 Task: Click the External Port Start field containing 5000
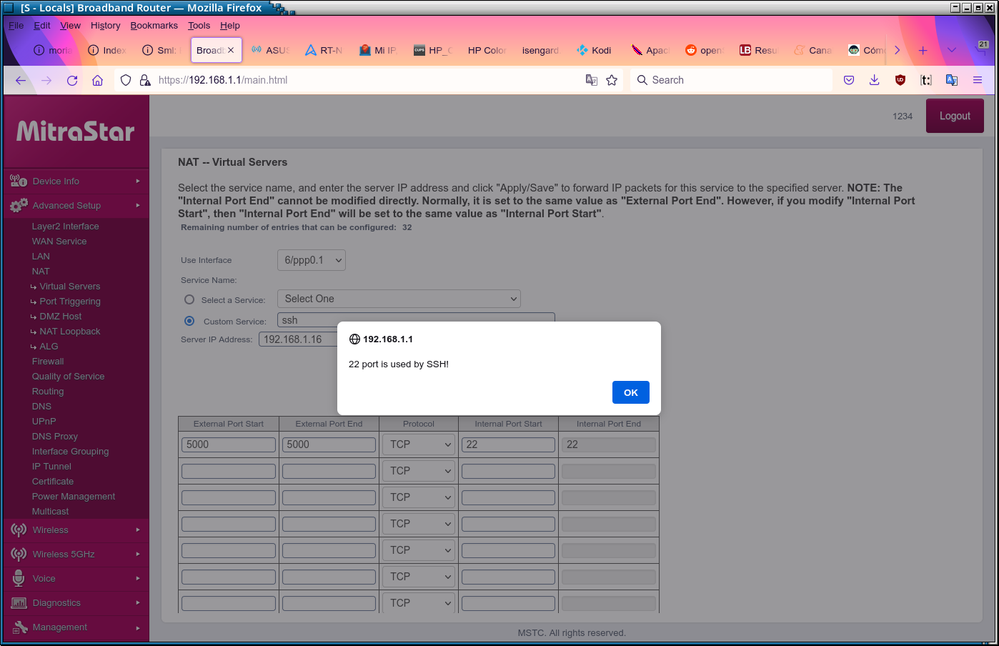pyautogui.click(x=228, y=445)
